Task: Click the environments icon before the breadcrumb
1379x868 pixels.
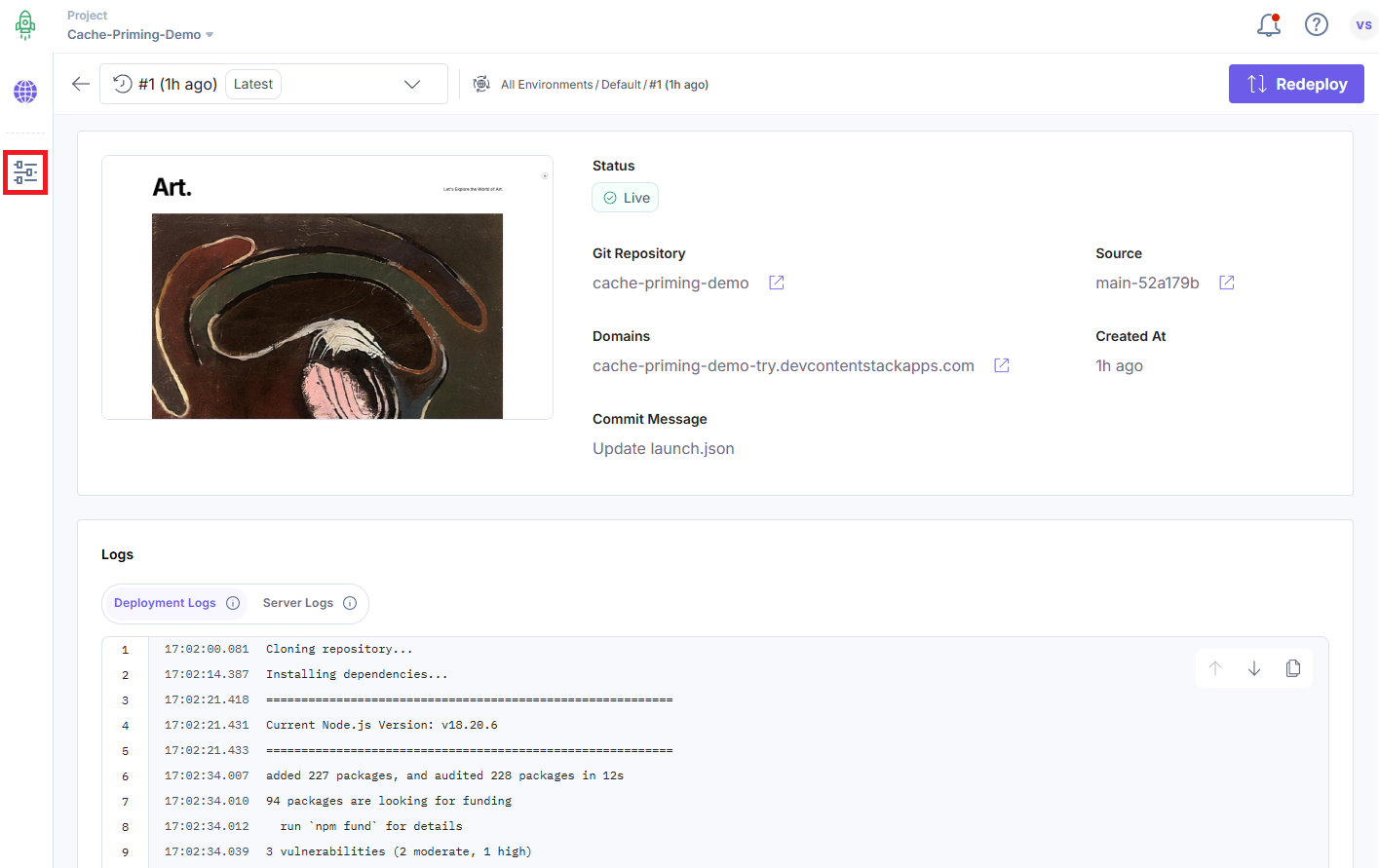Action: point(481,85)
